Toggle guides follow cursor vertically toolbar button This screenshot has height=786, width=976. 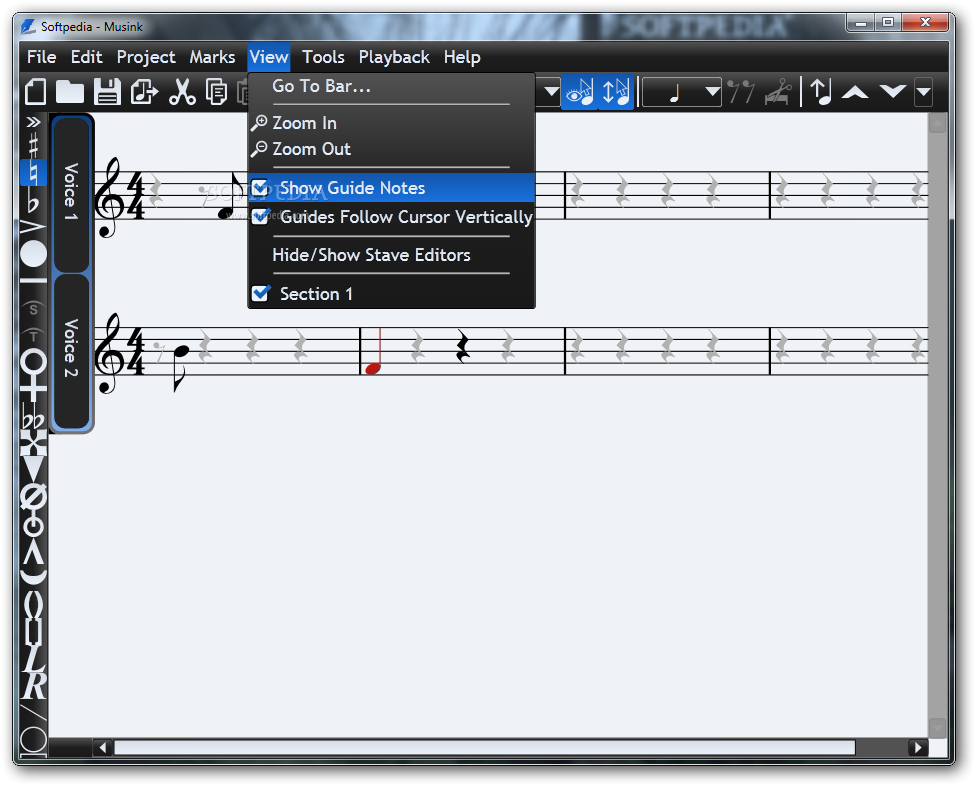tap(616, 92)
